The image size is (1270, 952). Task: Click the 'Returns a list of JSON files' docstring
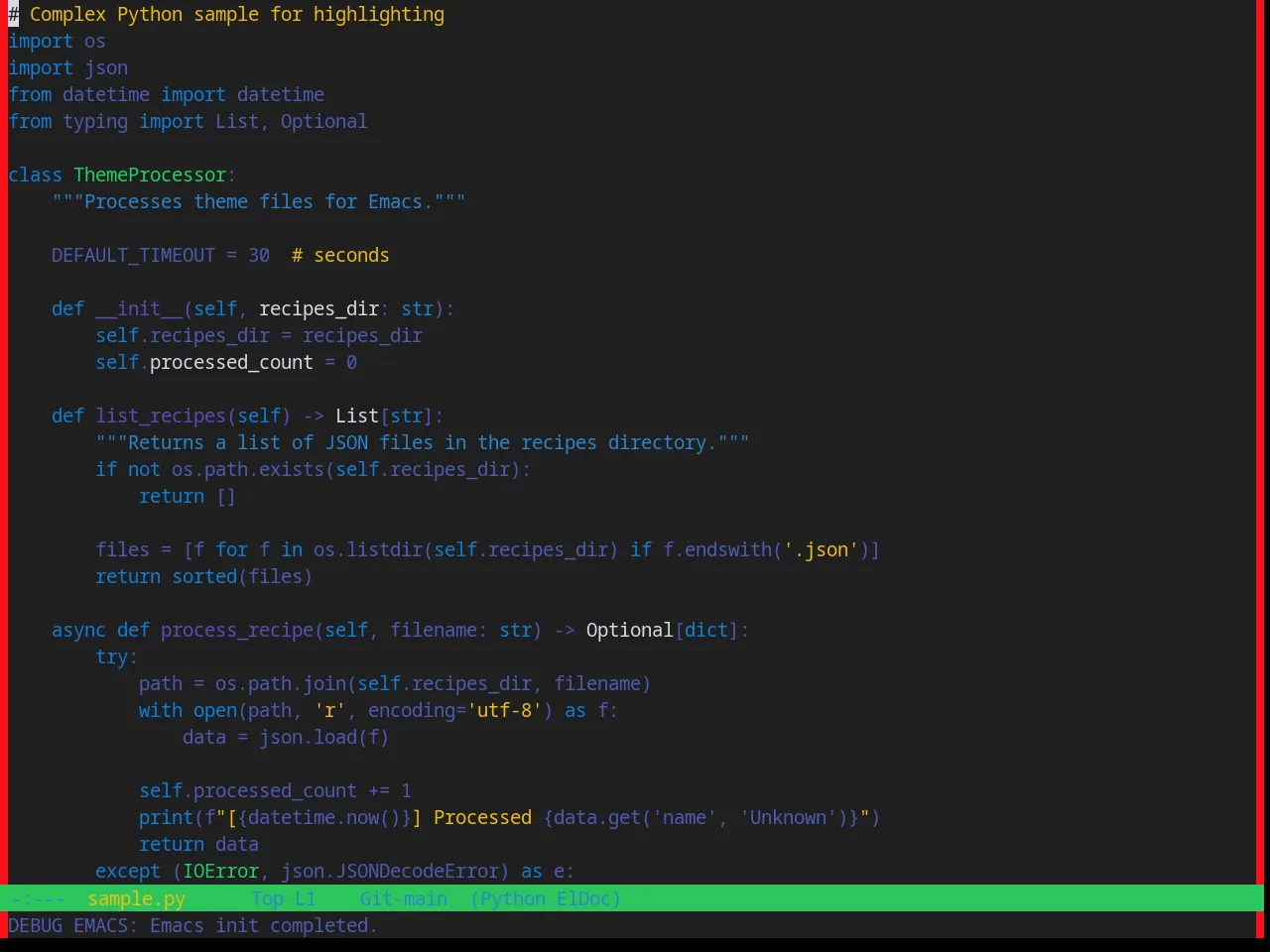coord(423,442)
